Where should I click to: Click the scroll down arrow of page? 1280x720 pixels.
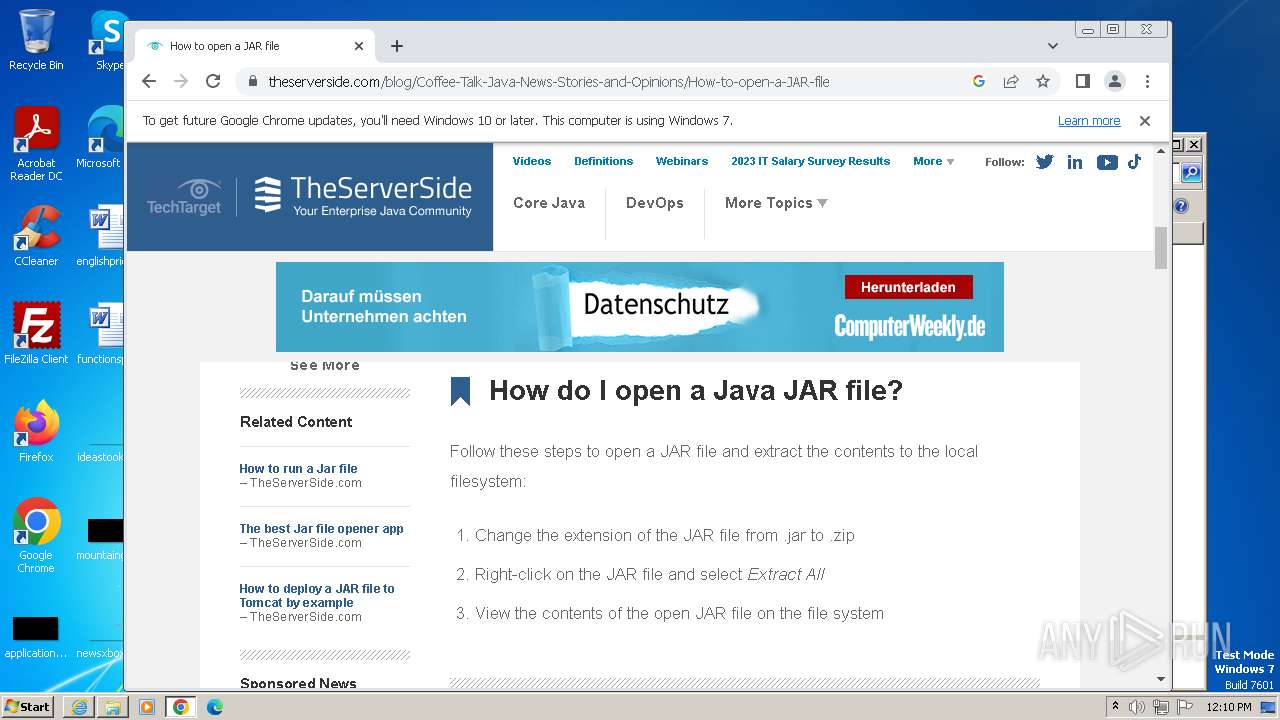tap(1161, 679)
